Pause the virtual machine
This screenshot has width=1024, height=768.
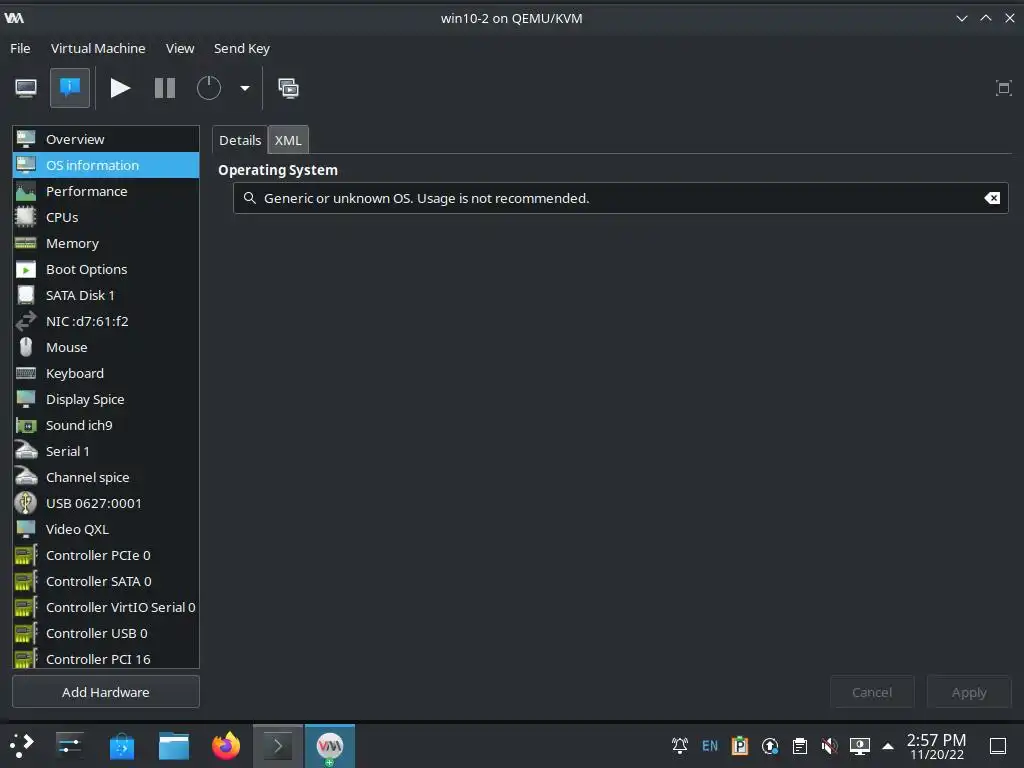click(x=165, y=88)
